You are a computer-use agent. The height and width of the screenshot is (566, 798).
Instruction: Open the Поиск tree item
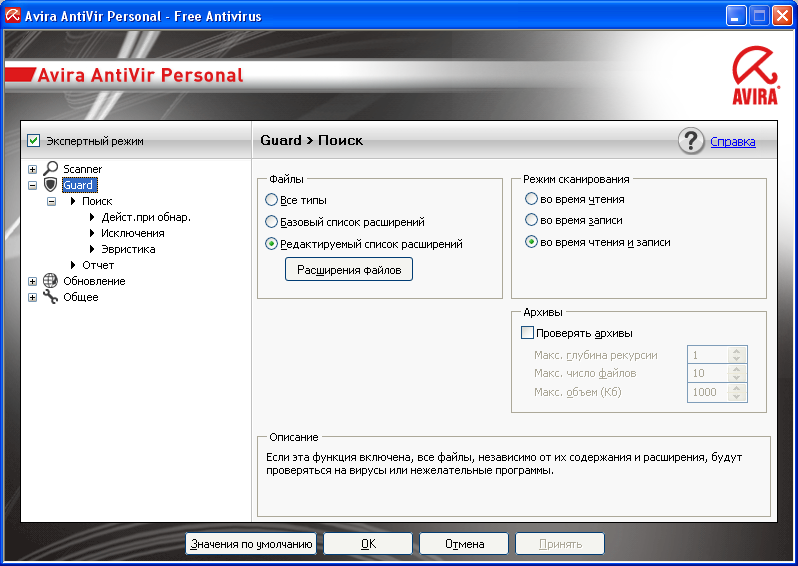point(97,201)
